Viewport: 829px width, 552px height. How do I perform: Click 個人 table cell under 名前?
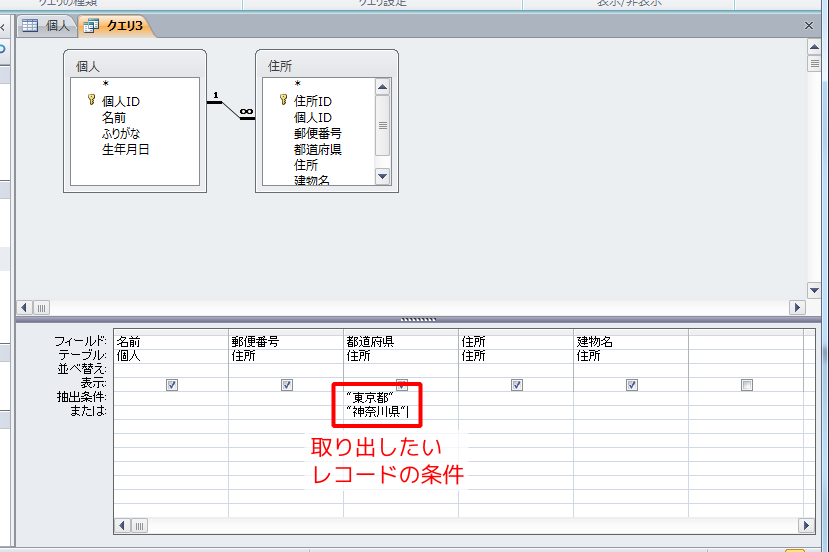pos(171,356)
